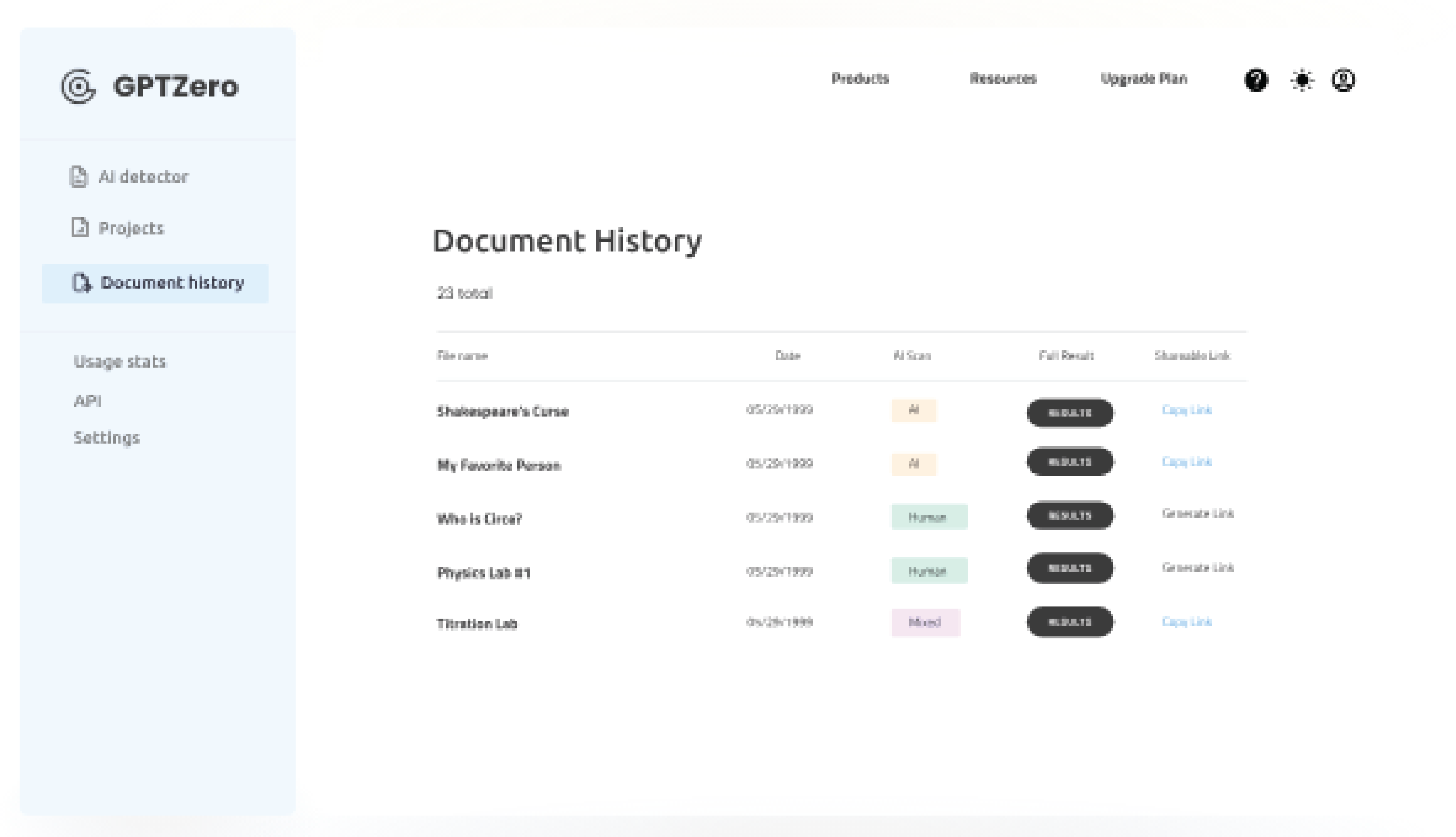The height and width of the screenshot is (837, 1456).
Task: Open the Resources menu
Action: click(x=1003, y=79)
